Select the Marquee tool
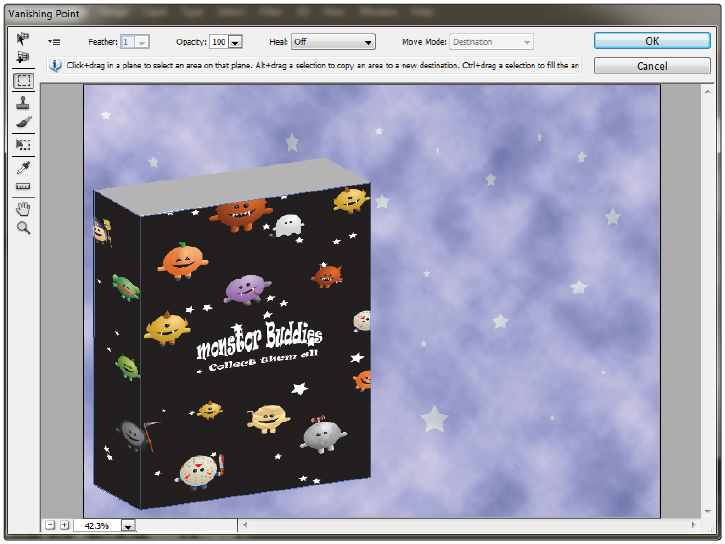725x544 pixels. coord(23,81)
